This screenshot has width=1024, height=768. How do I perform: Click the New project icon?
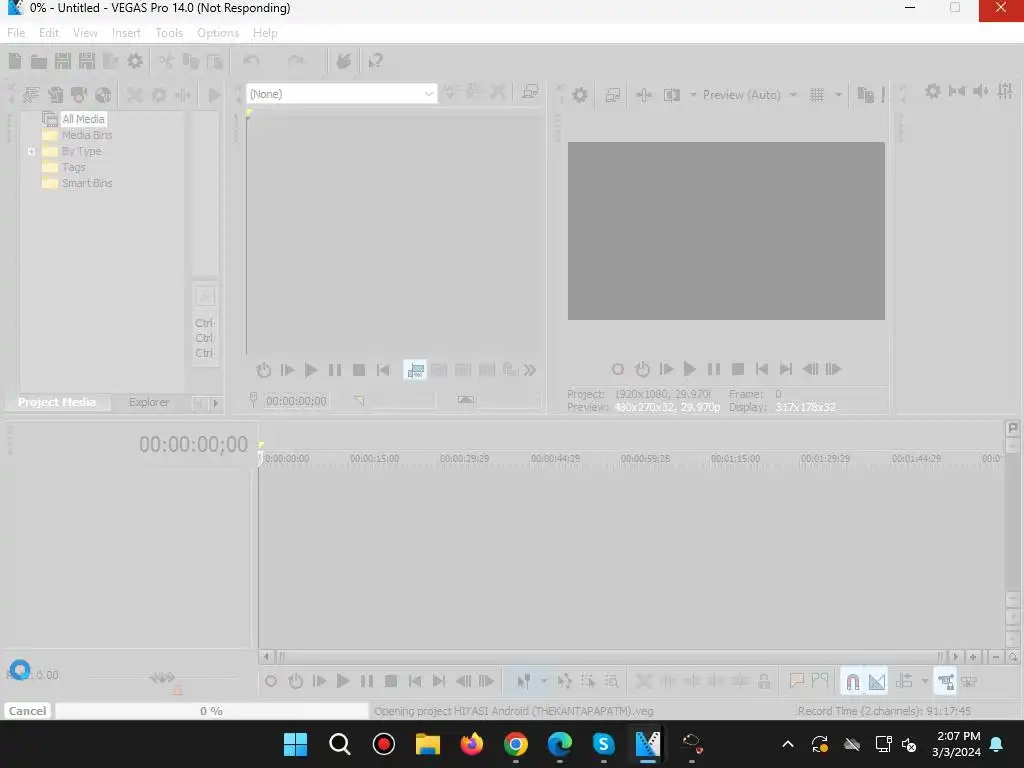14,61
